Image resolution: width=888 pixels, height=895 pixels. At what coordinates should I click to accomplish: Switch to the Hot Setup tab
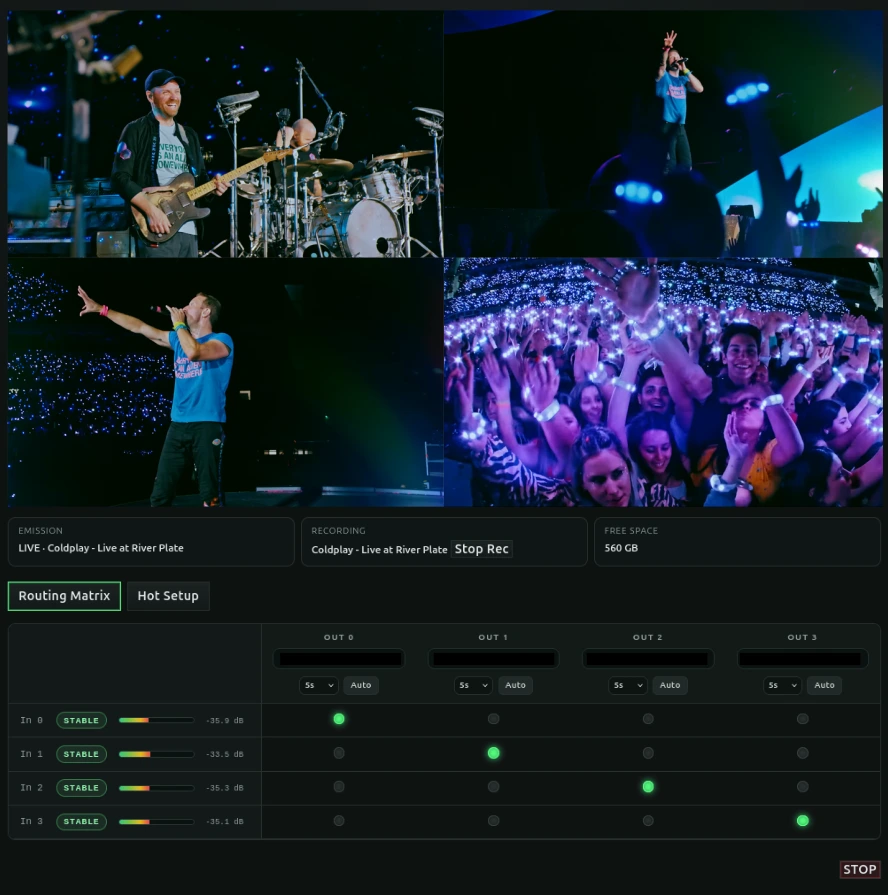168,596
